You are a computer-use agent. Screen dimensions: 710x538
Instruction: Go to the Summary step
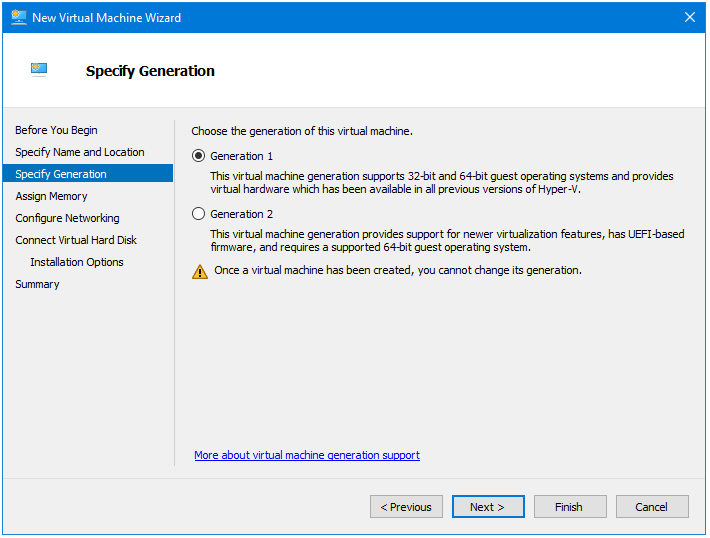tap(37, 284)
